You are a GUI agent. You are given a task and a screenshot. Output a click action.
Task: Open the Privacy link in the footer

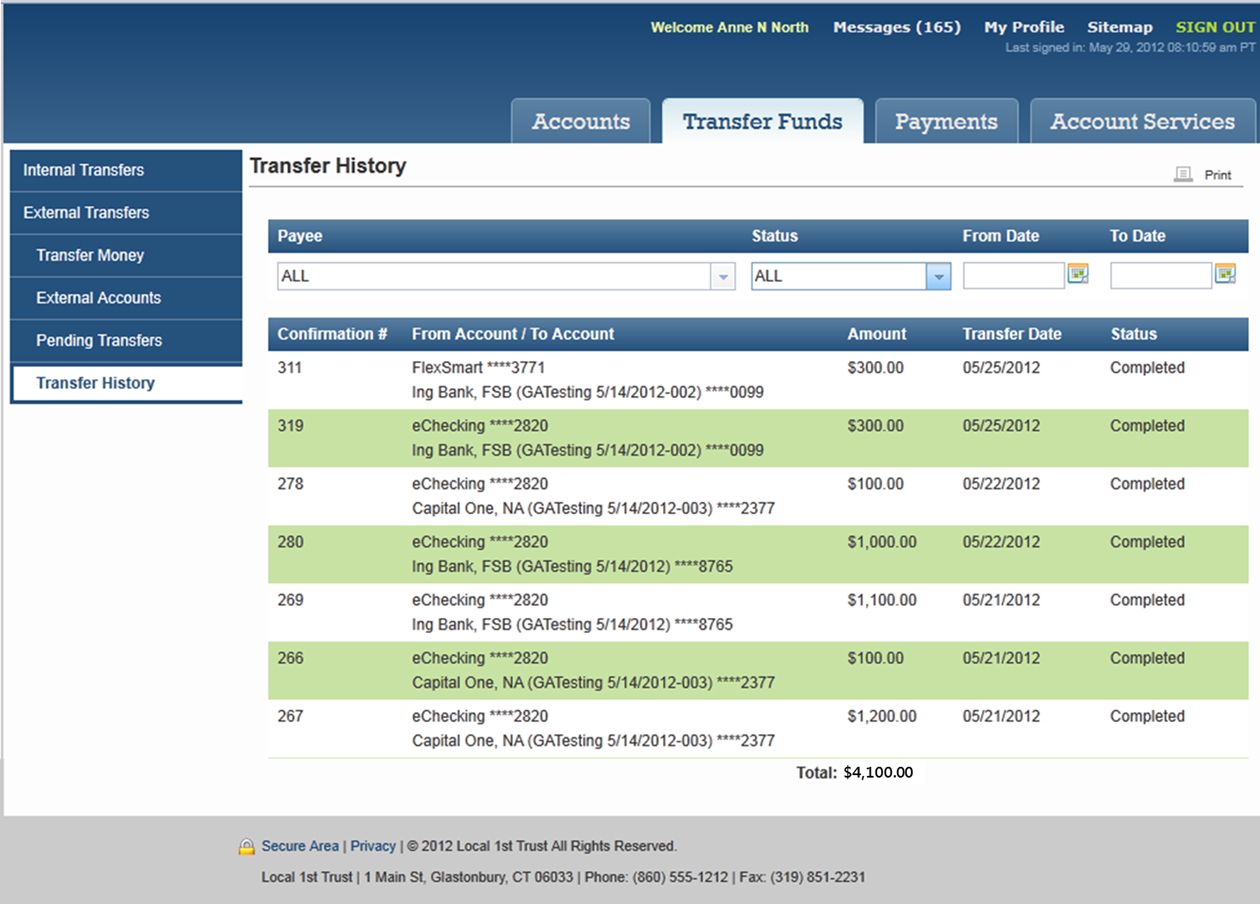coord(373,846)
